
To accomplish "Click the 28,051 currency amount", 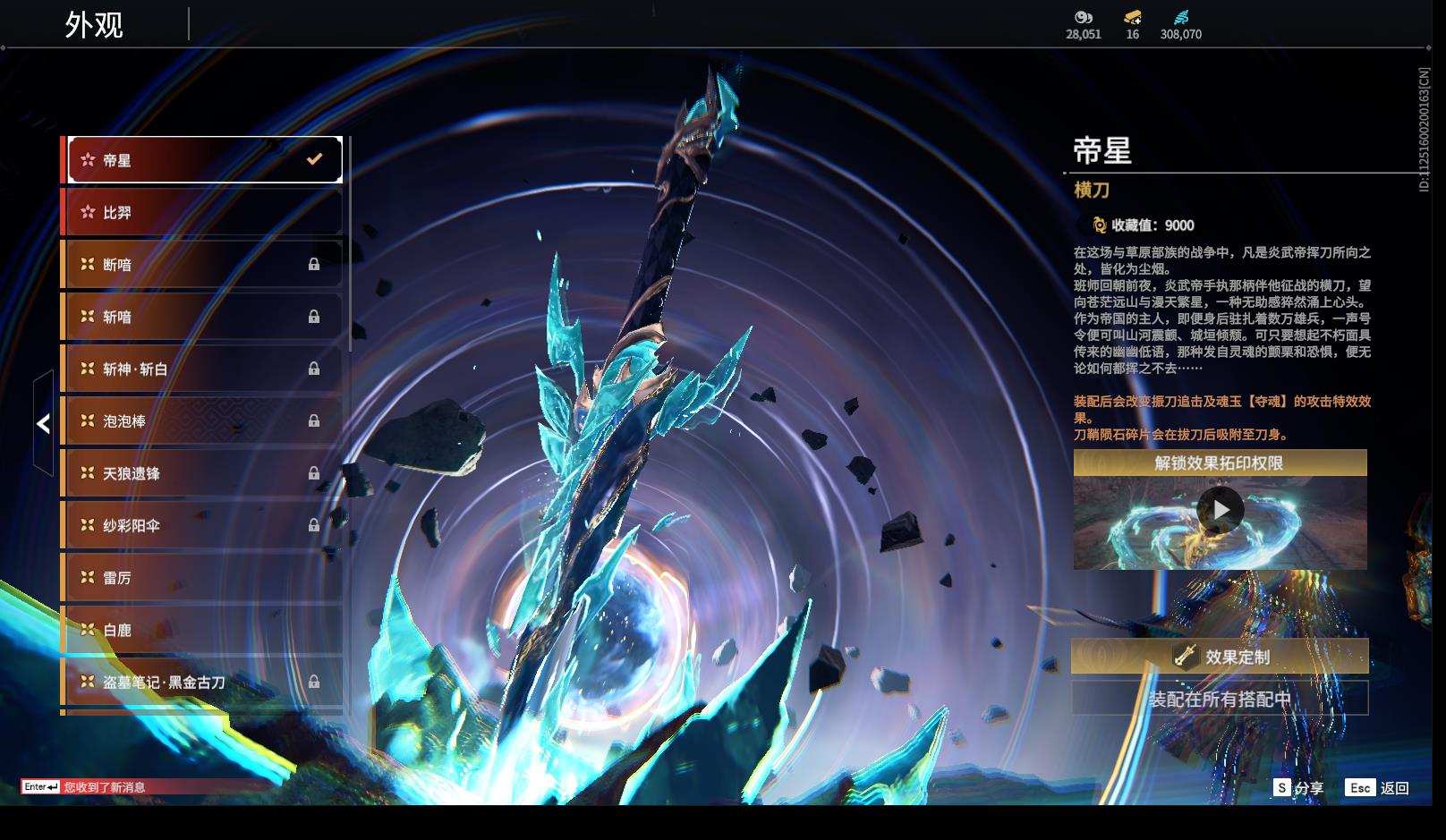I will (1084, 34).
